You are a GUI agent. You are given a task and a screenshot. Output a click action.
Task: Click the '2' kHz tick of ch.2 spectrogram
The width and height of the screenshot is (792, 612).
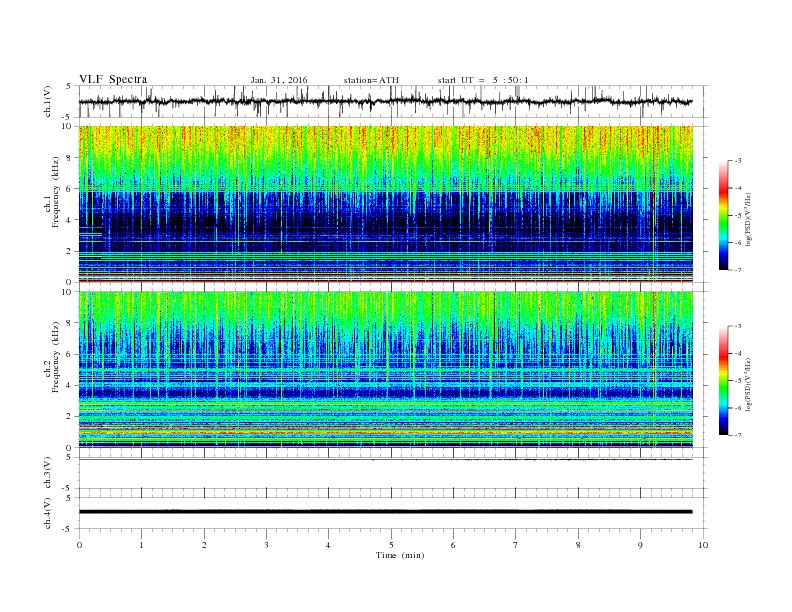pyautogui.click(x=70, y=417)
